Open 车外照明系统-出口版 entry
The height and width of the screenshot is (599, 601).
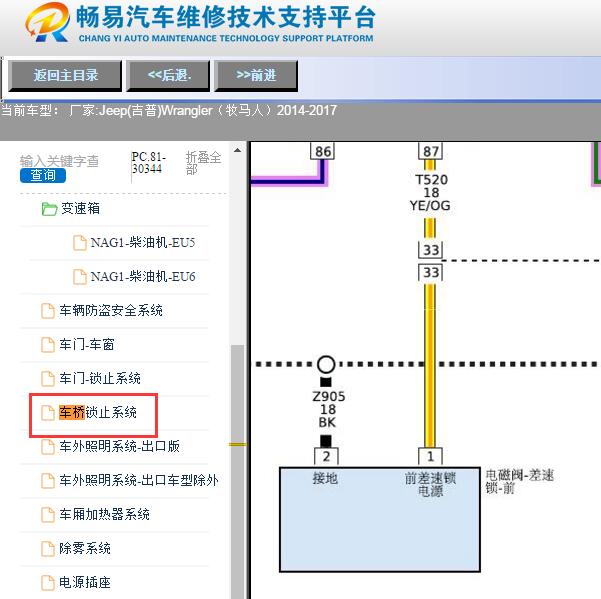tap(120, 446)
